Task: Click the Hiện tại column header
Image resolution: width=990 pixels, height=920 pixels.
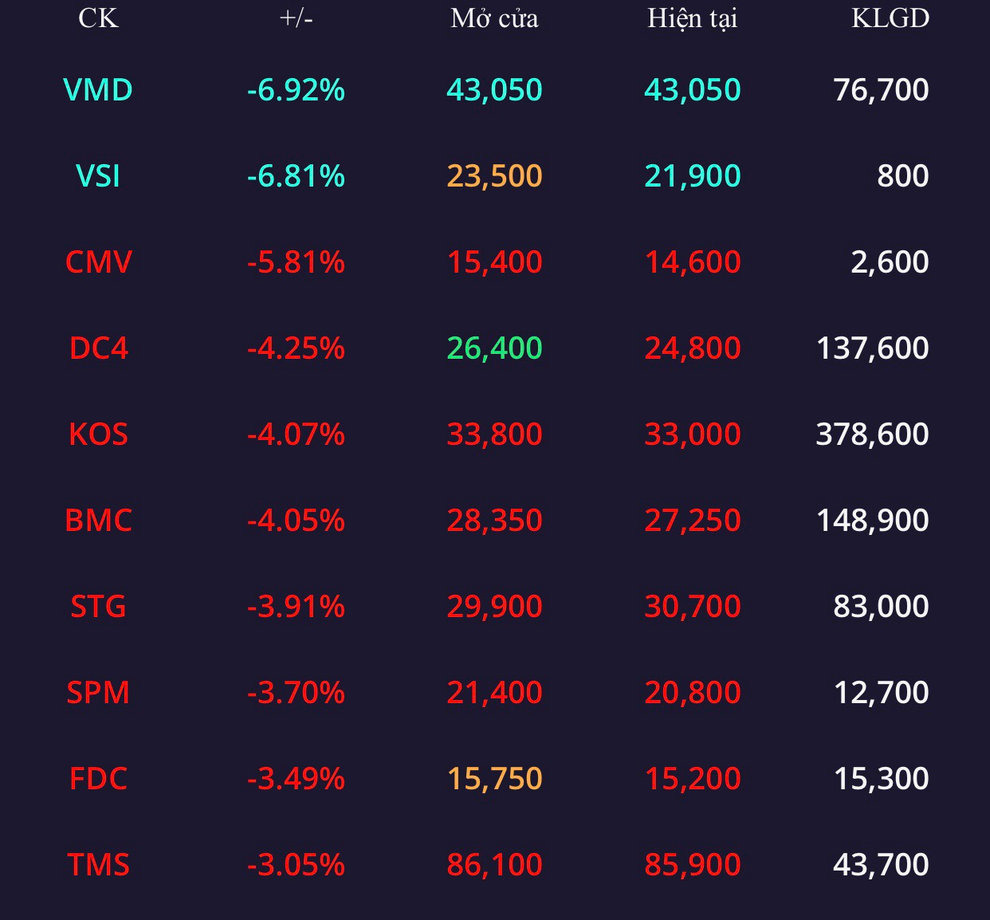Action: [693, 18]
